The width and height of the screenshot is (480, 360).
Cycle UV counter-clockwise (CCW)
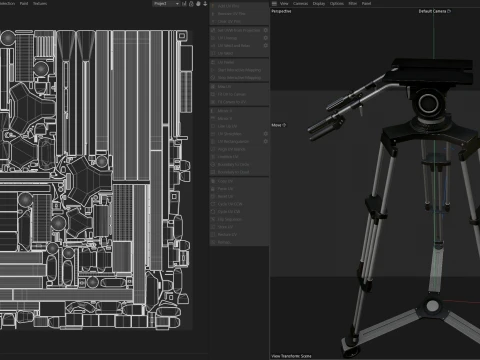(x=239, y=204)
